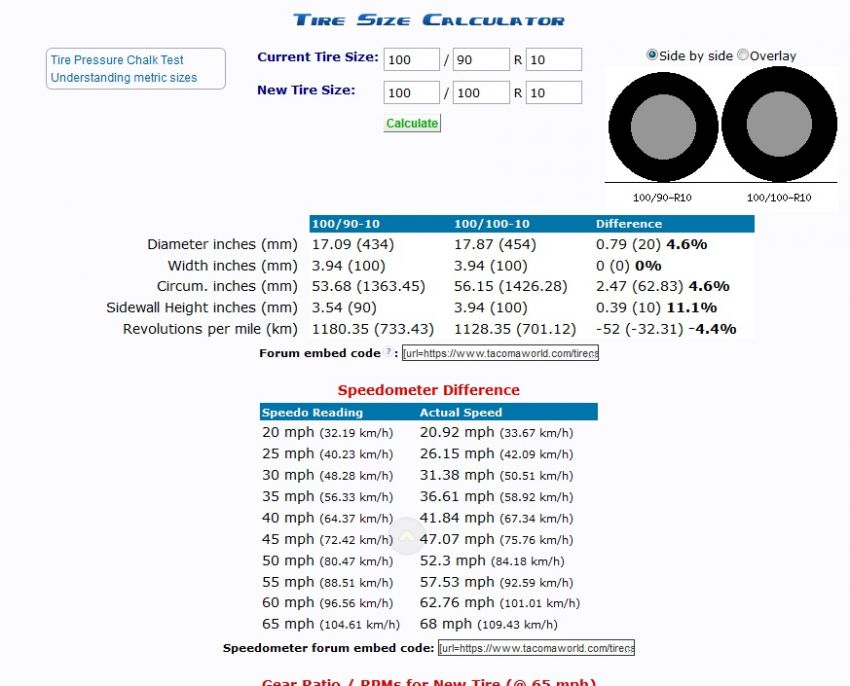Click the 53.68 (1363.45) circumference value
The width and height of the screenshot is (850, 686).
point(369,286)
